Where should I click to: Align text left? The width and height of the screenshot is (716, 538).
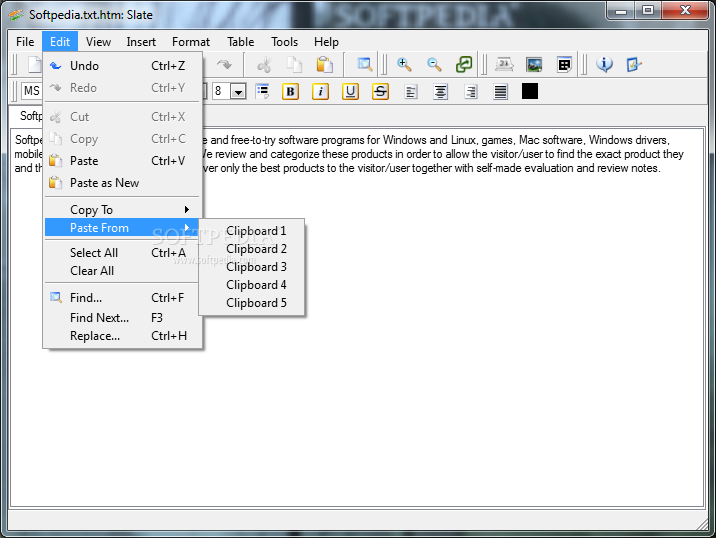(x=411, y=92)
